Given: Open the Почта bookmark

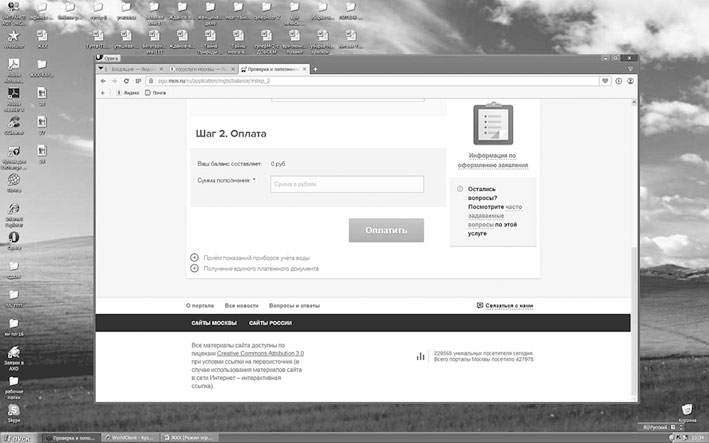Looking at the screenshot, I should [x=156, y=93].
